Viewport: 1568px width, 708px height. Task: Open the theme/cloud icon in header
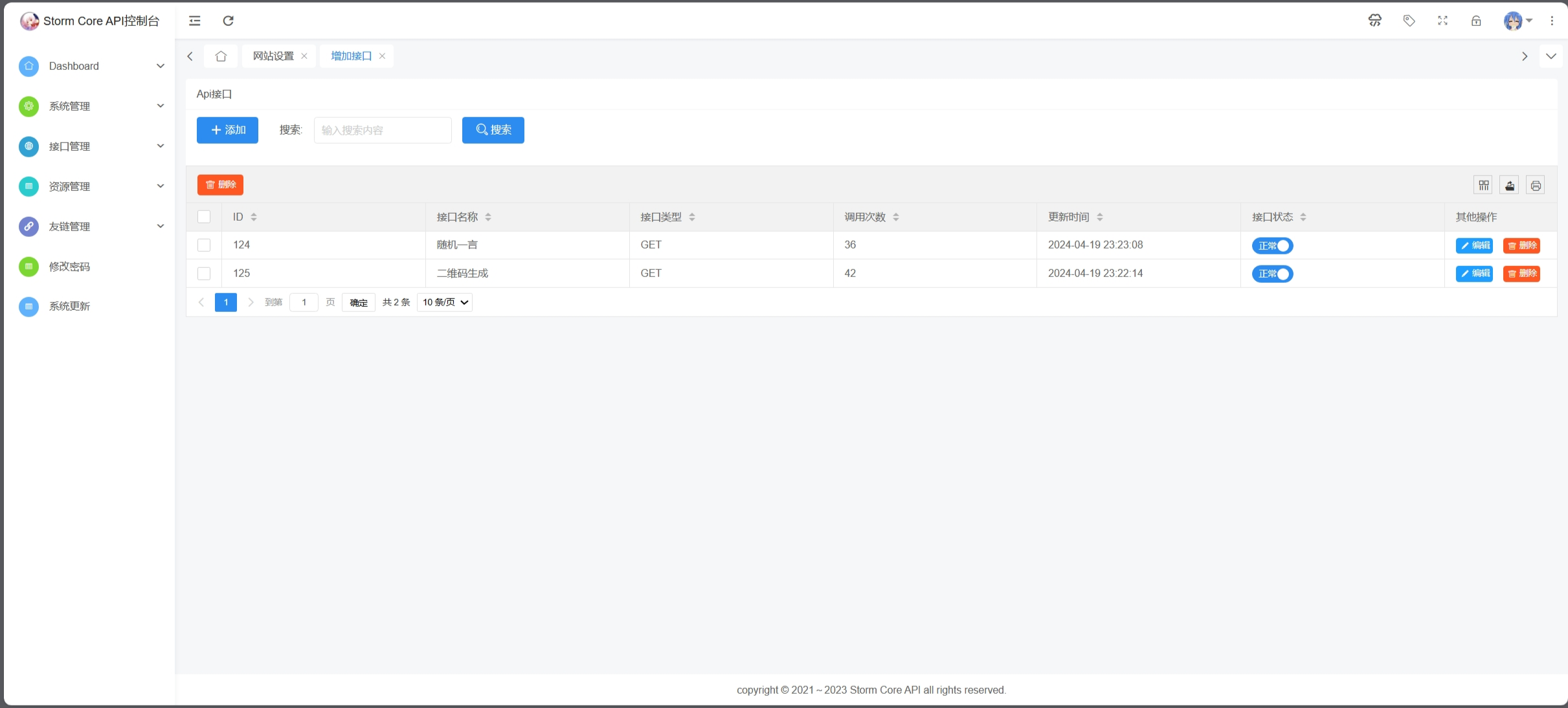click(1375, 21)
